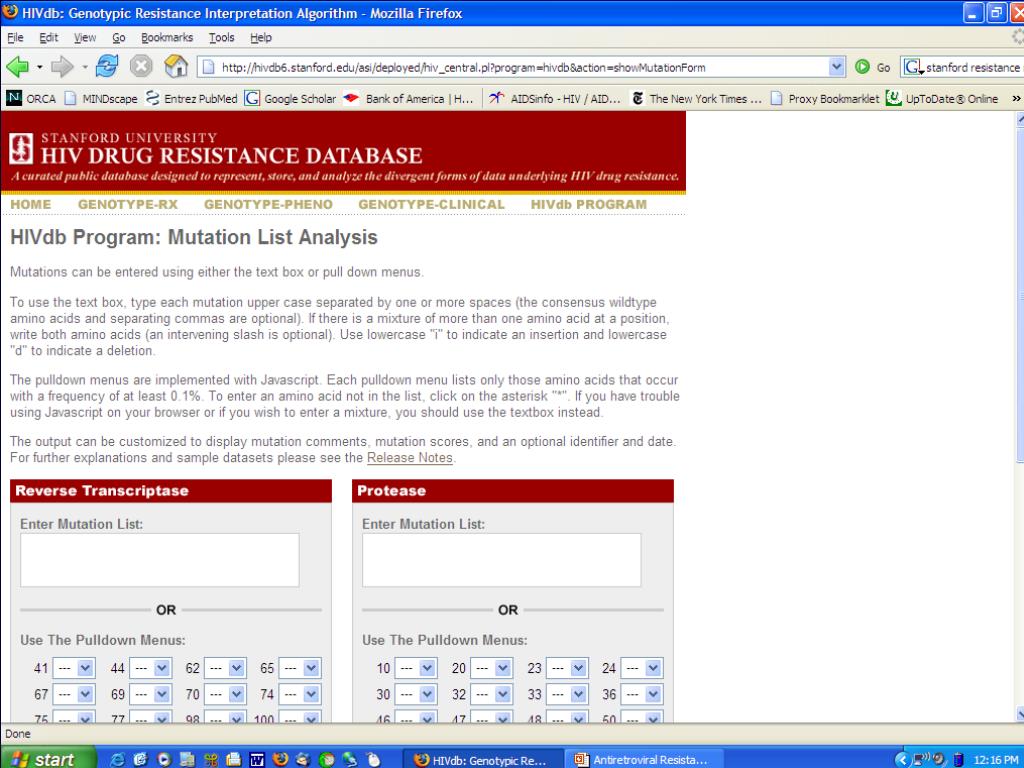The width and height of the screenshot is (1024, 768).
Task: Click the Home icon in navigation toolbar
Action: (176, 67)
